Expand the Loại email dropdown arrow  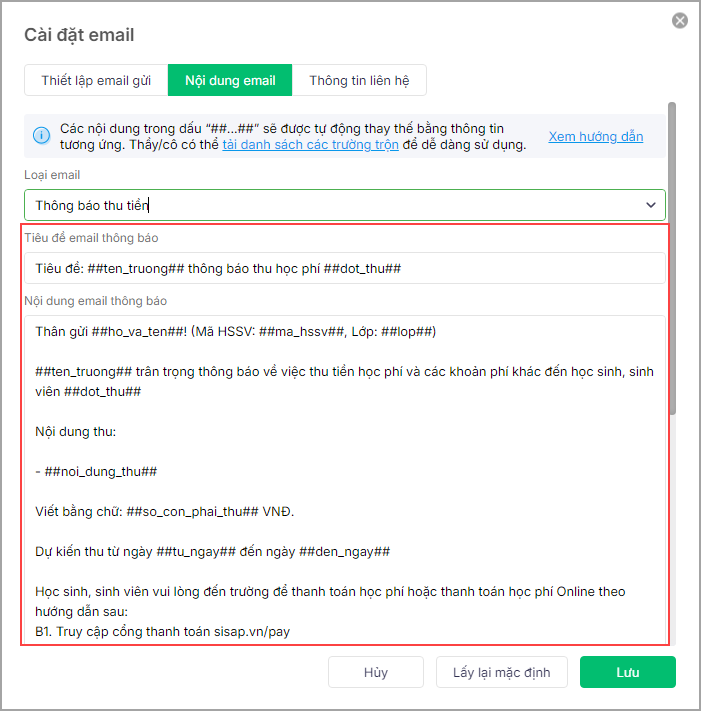pos(651,206)
